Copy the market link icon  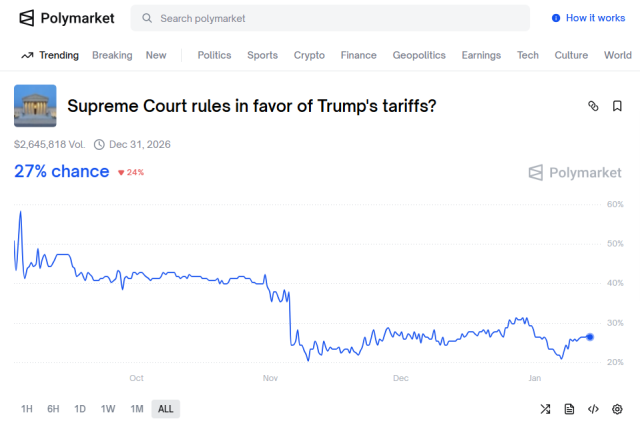point(592,105)
